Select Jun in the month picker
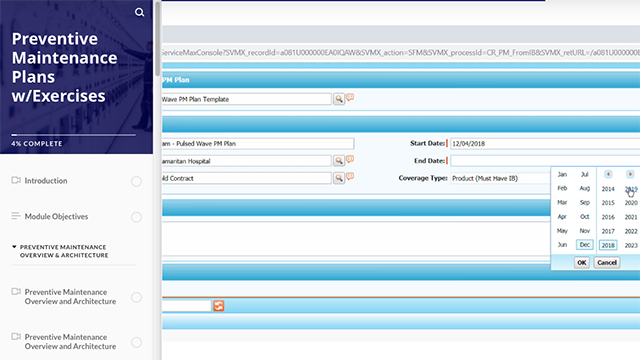This screenshot has width=640, height=360. [562, 245]
